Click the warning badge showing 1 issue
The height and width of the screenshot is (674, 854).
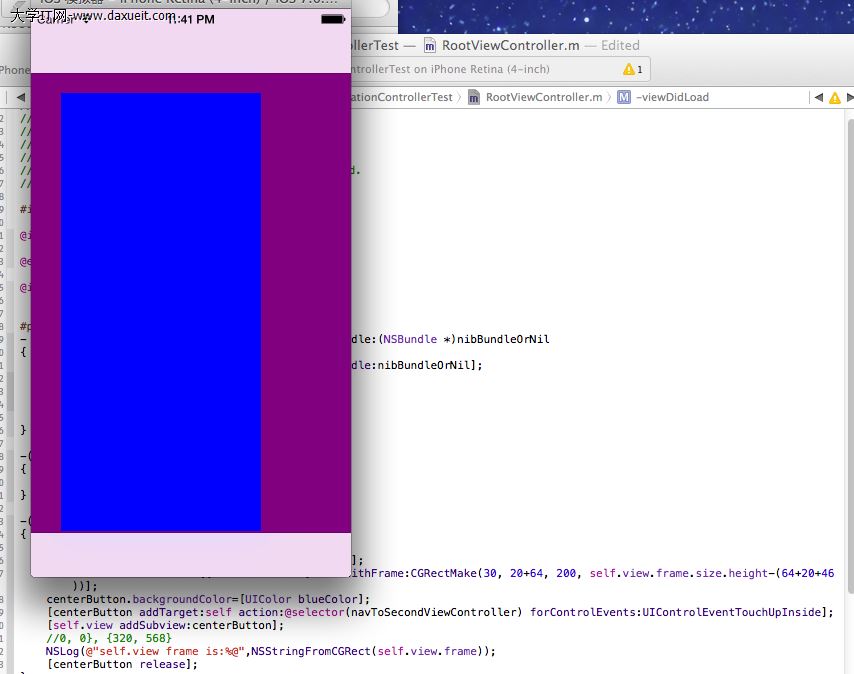[633, 69]
